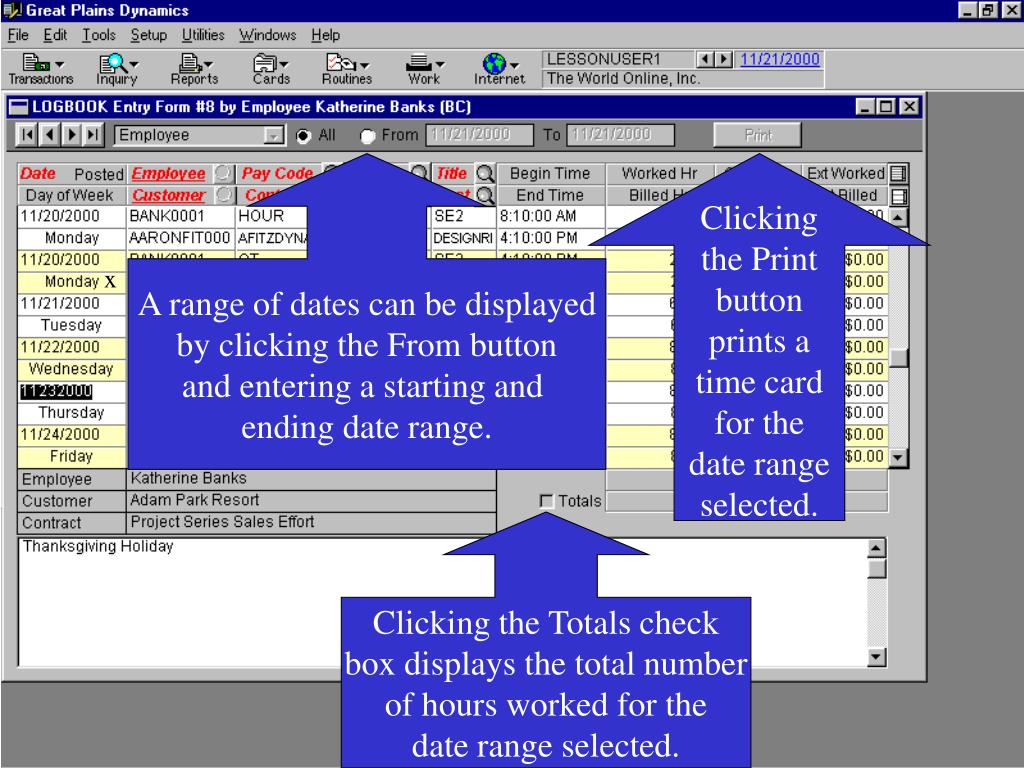Open the Setup menu
The height and width of the screenshot is (768, 1024).
(x=148, y=35)
